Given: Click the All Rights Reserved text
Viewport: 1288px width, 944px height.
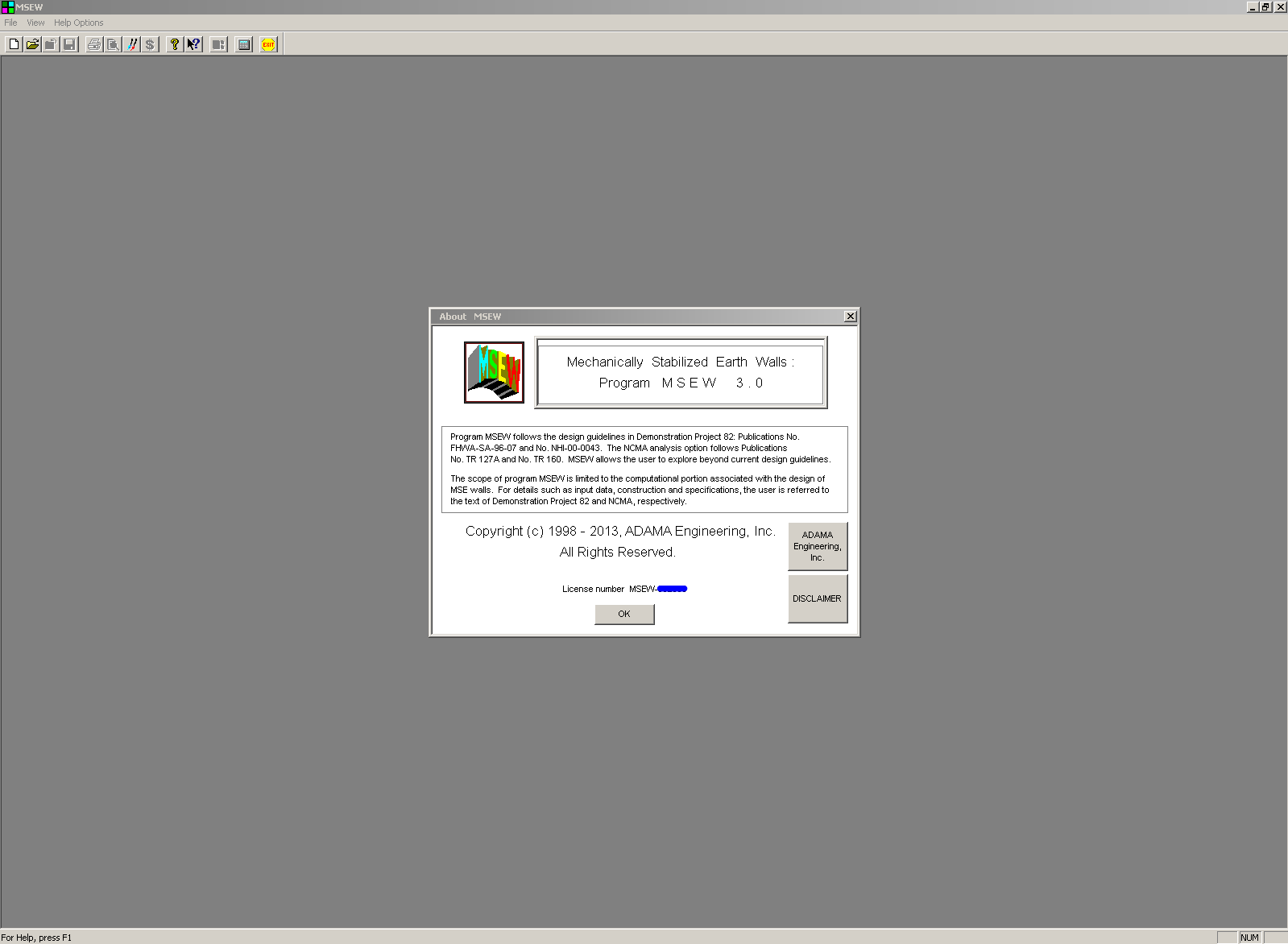Looking at the screenshot, I should (618, 552).
